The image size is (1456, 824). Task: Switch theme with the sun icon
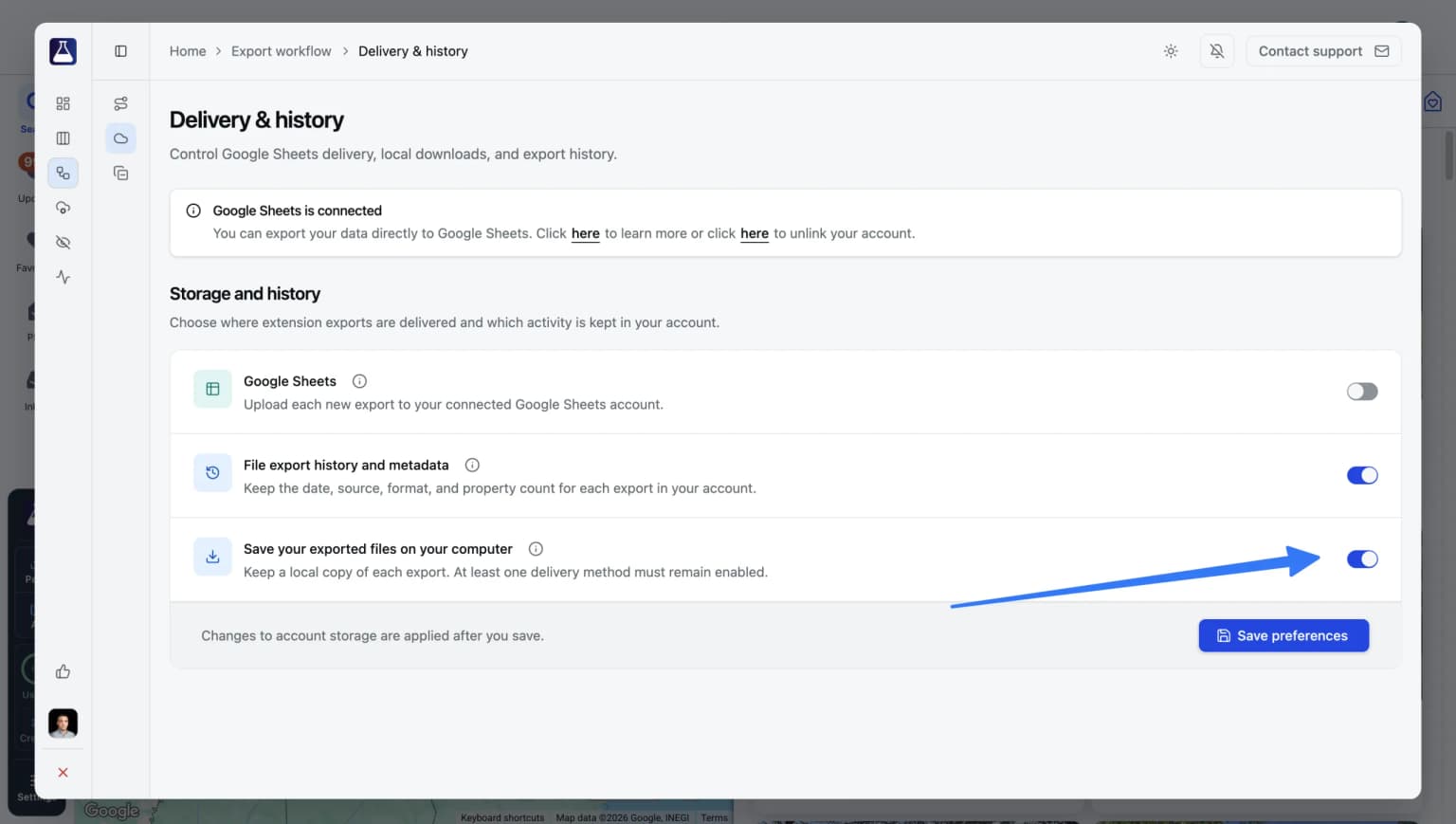click(1171, 51)
